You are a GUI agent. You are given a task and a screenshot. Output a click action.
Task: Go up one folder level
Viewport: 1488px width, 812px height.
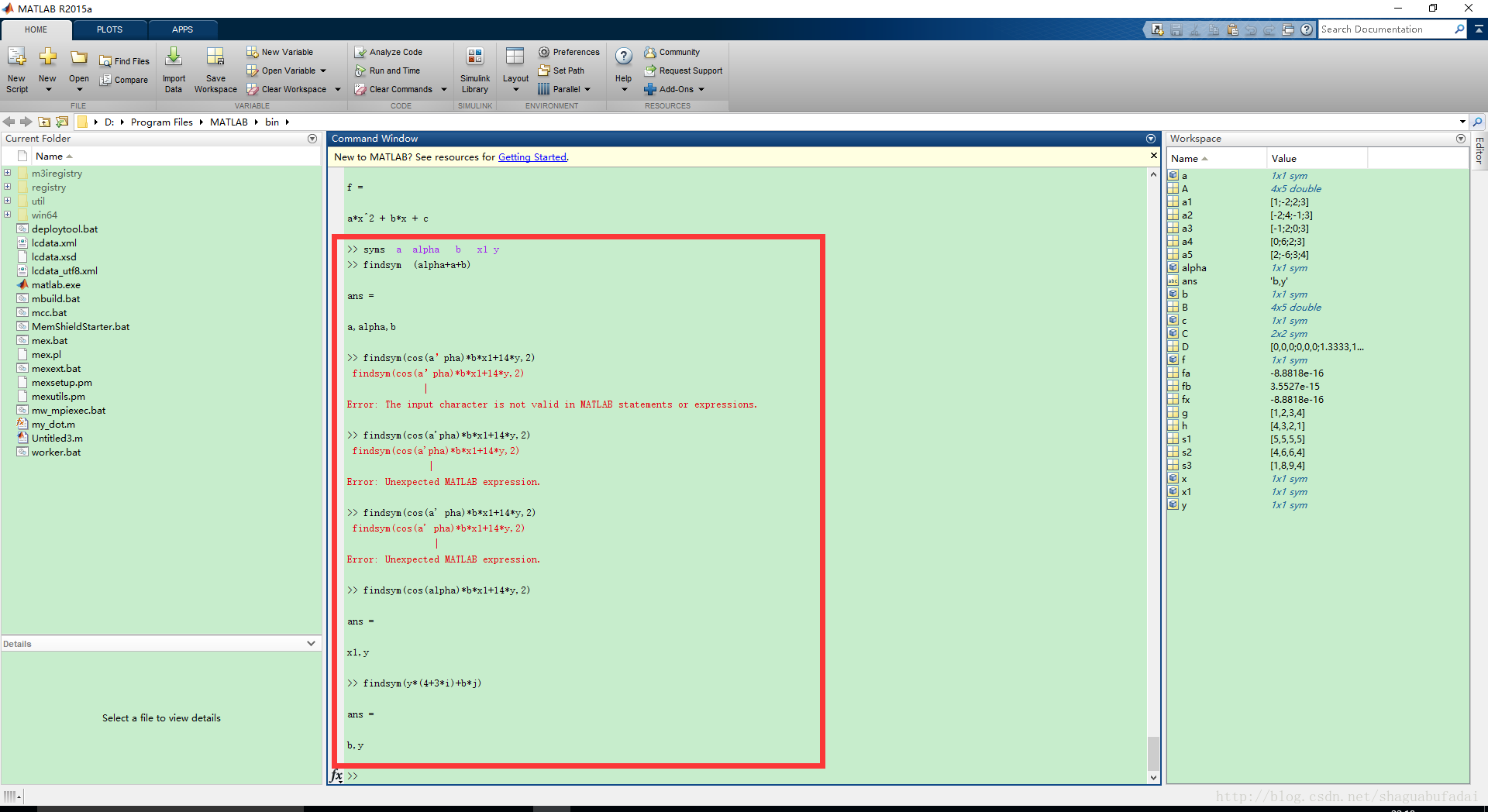pos(44,122)
